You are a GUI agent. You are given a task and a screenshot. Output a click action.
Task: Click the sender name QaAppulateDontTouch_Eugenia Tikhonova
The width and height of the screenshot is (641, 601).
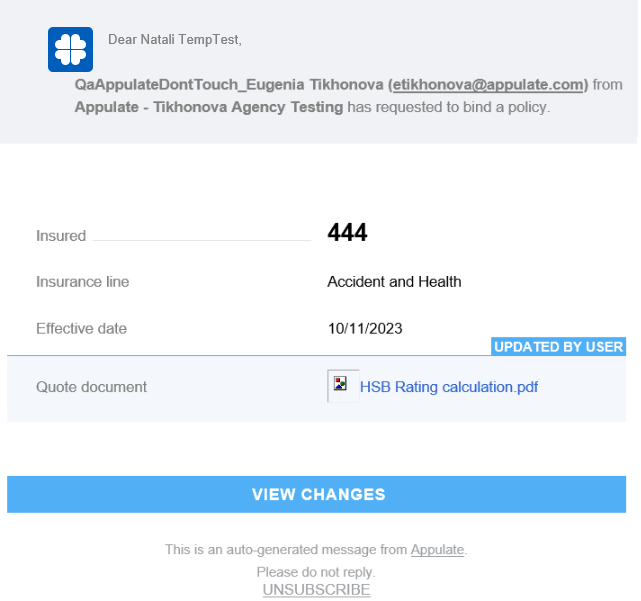coord(228,85)
